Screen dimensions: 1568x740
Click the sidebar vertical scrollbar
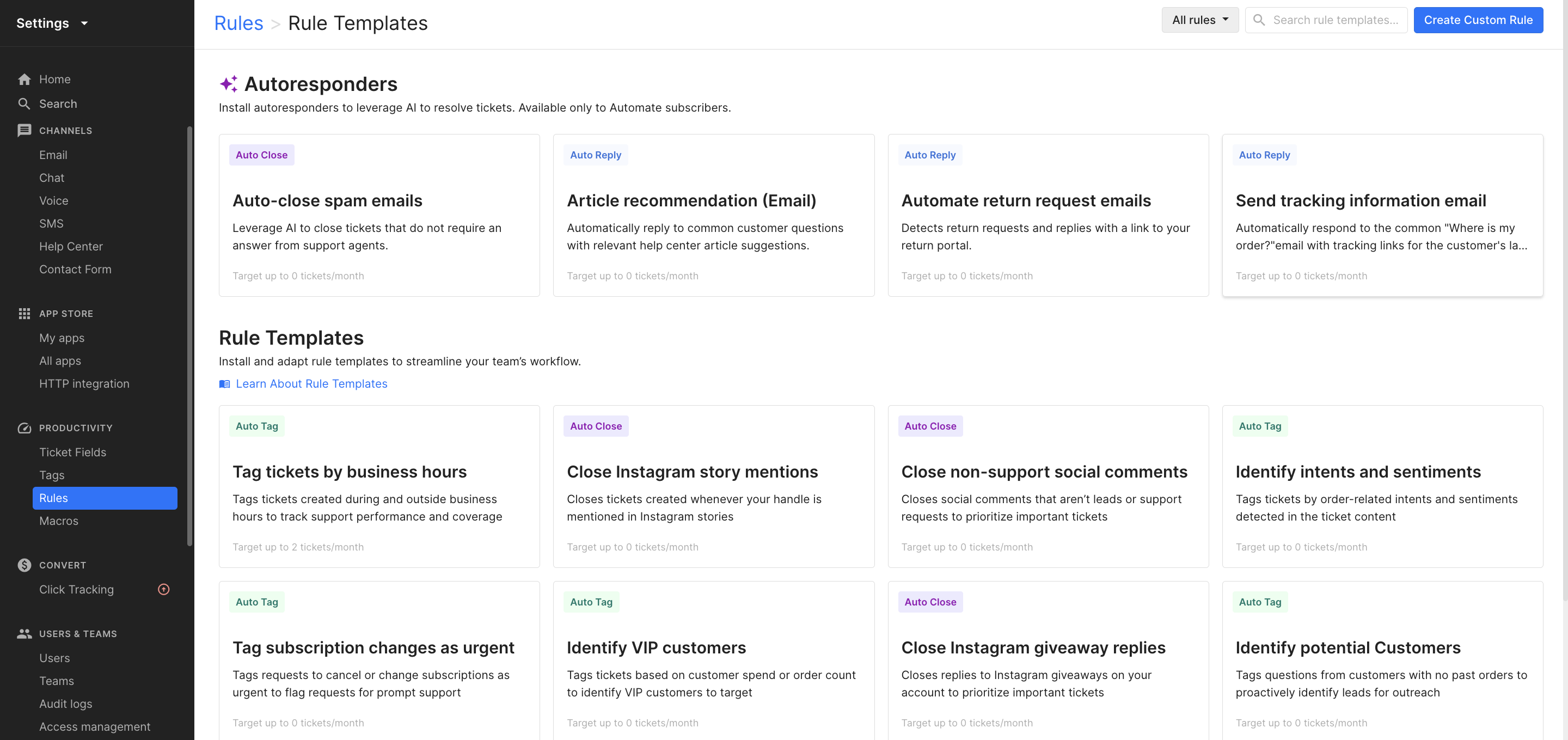[189, 336]
